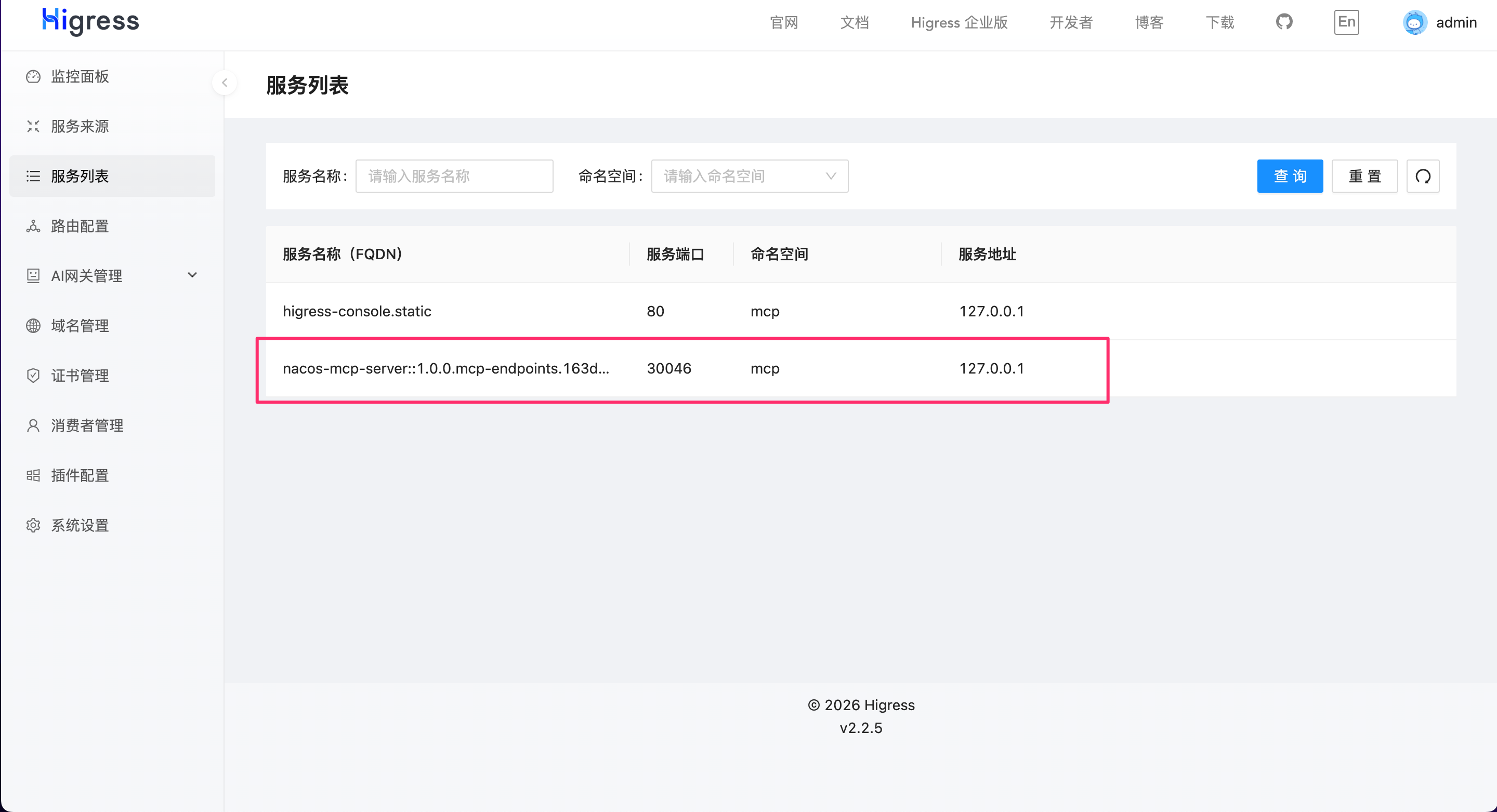Click the 路由配置 icon in sidebar
Screen dimensions: 1497x812
tap(33, 226)
